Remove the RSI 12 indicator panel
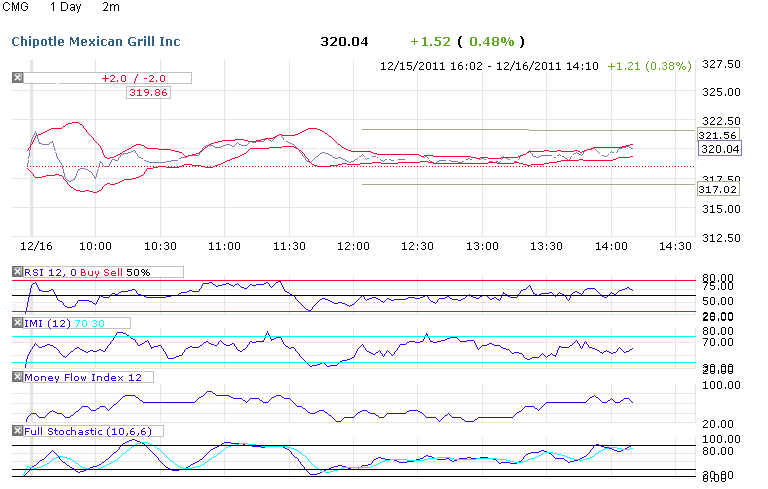768x489 pixels. 18,271
